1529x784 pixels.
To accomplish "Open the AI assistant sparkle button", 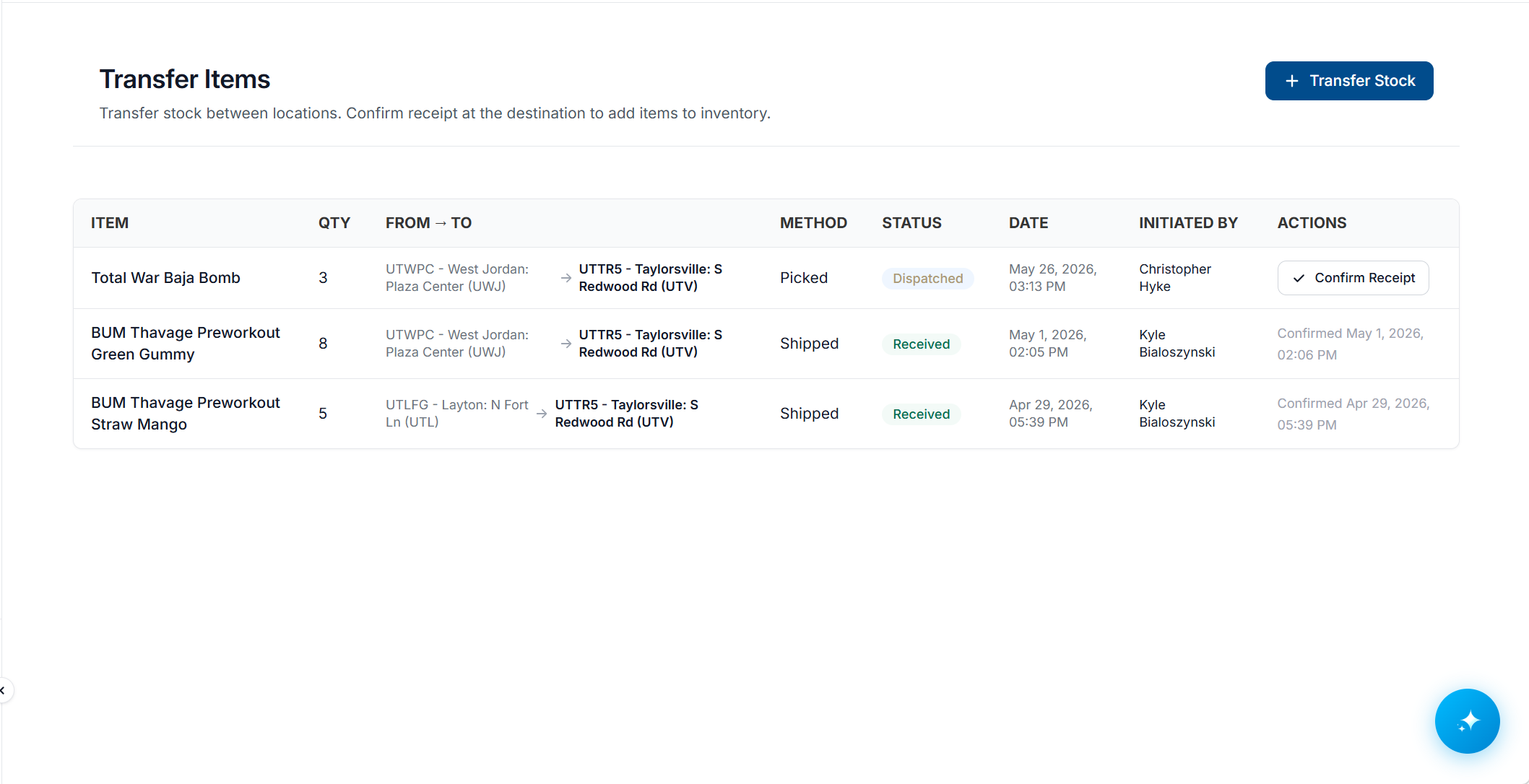I will [x=1467, y=720].
